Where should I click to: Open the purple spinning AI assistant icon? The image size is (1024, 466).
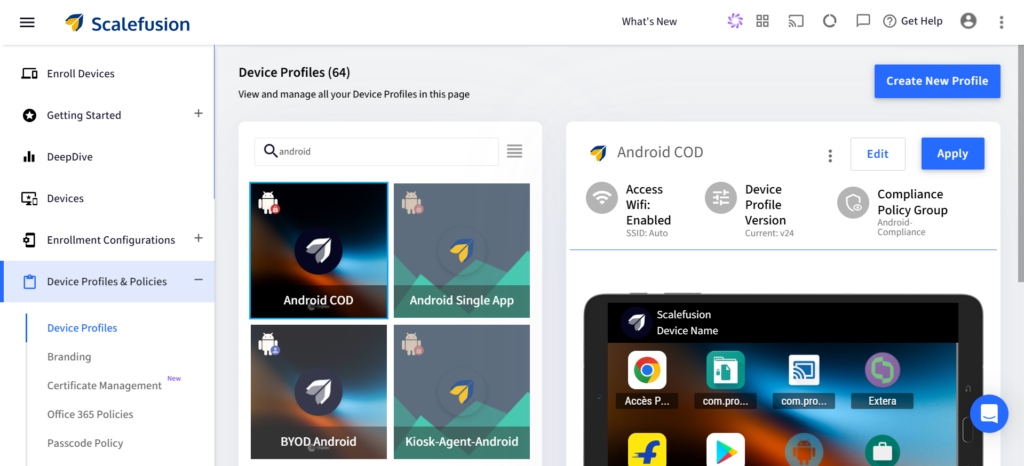tap(735, 22)
